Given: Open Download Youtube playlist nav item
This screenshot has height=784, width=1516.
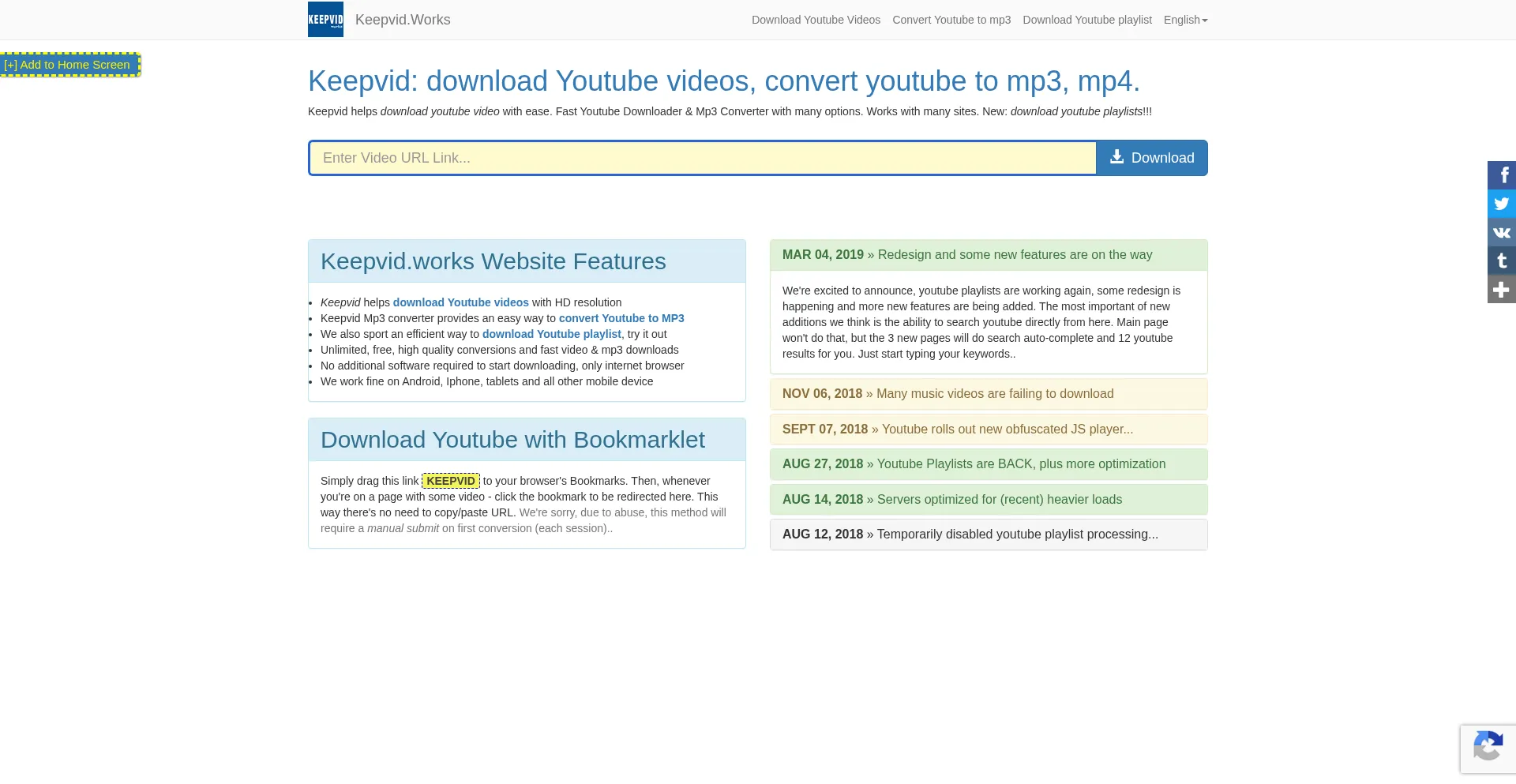Looking at the screenshot, I should [x=1087, y=20].
